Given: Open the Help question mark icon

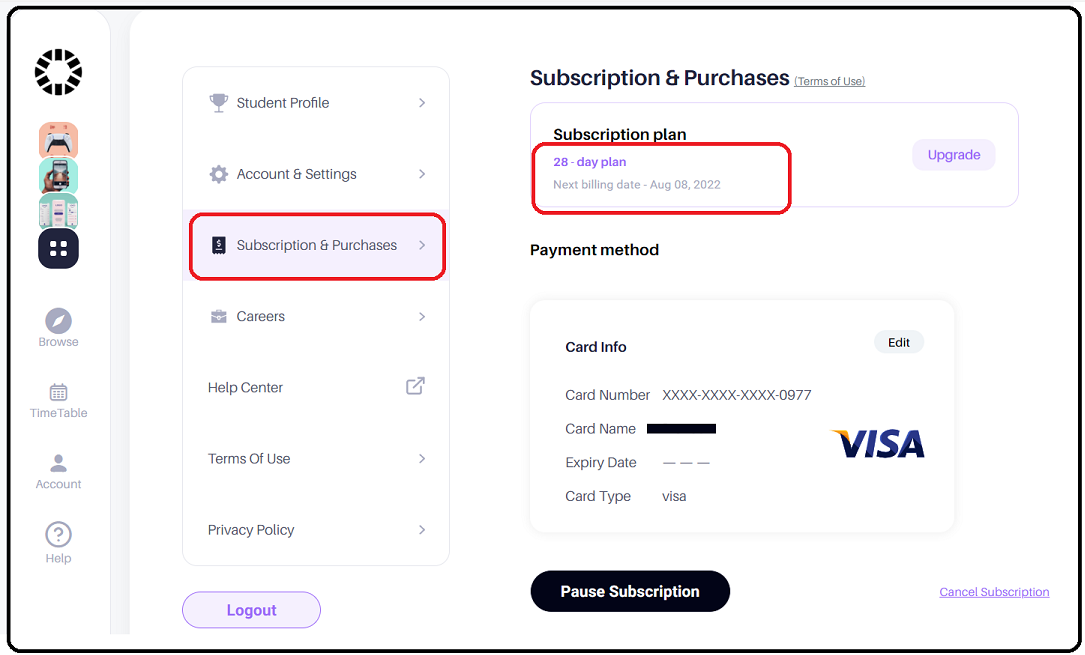Looking at the screenshot, I should 58,534.
